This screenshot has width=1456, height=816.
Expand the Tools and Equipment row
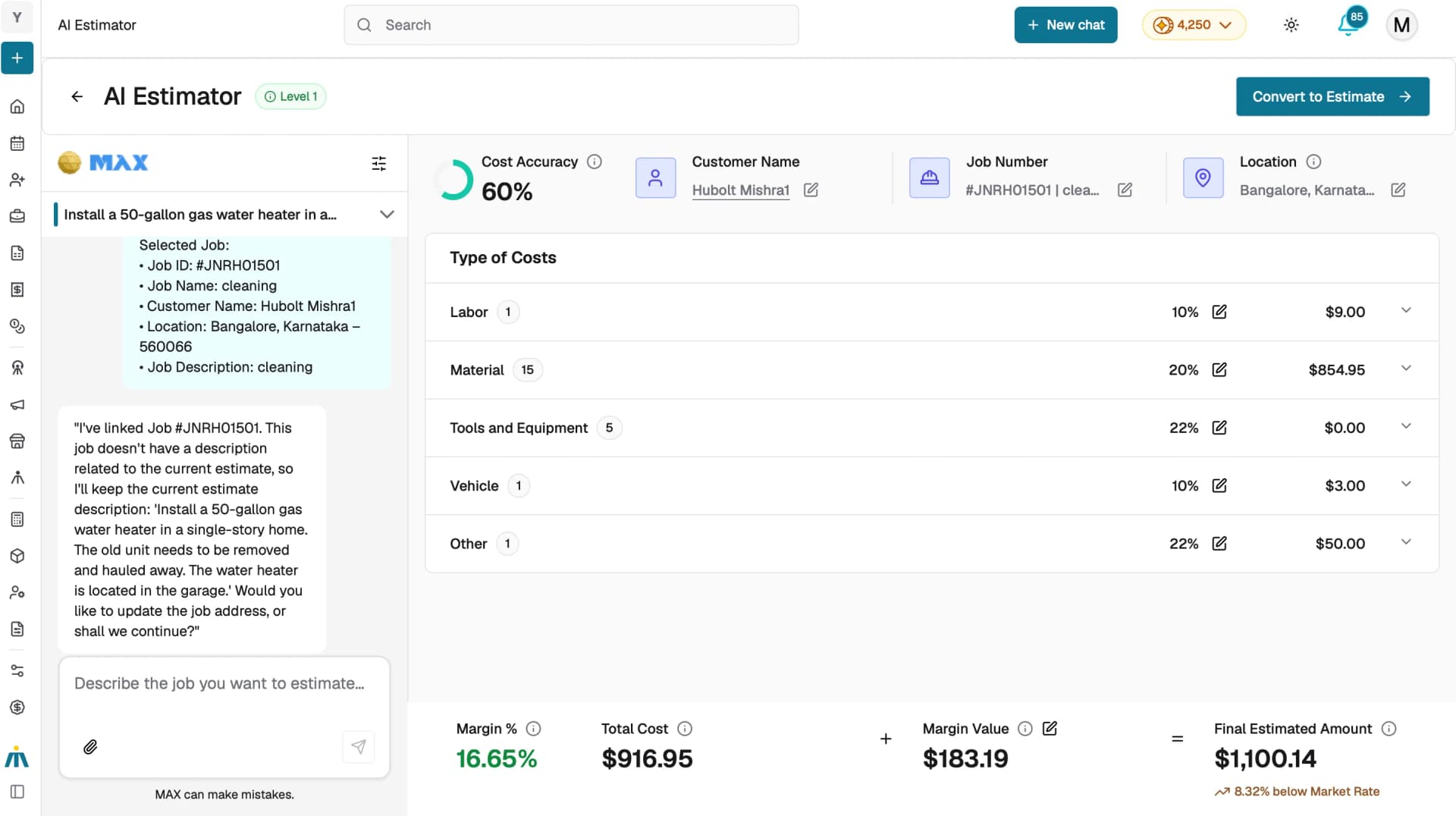click(931, 428)
